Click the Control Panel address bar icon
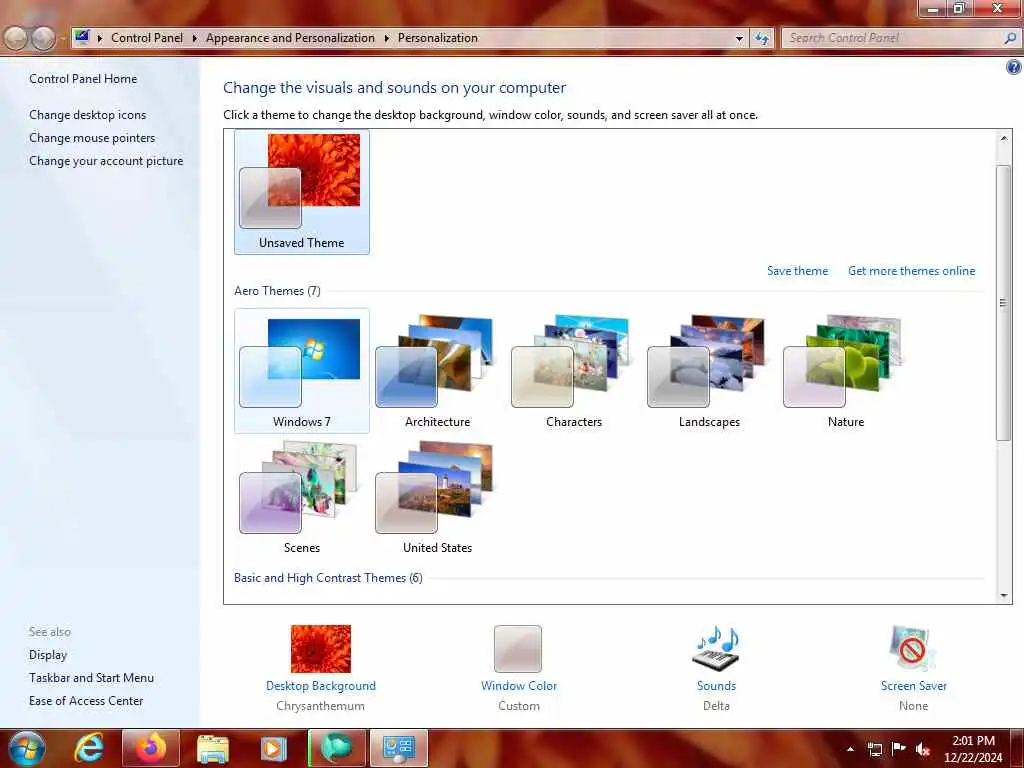The image size is (1024, 768). tap(82, 37)
